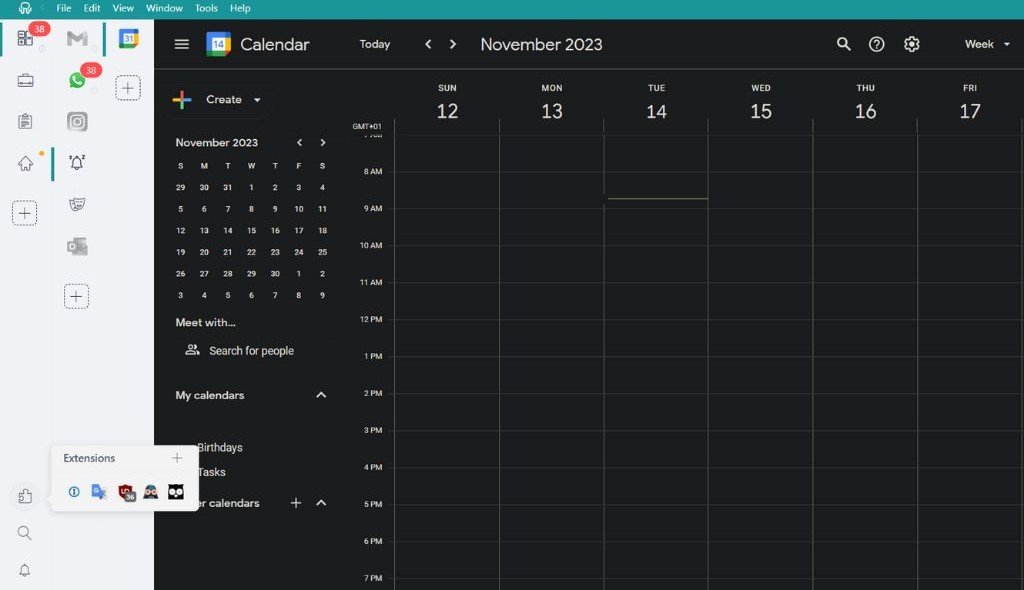Open Monday 13 day header
1024x590 pixels.
tap(552, 104)
